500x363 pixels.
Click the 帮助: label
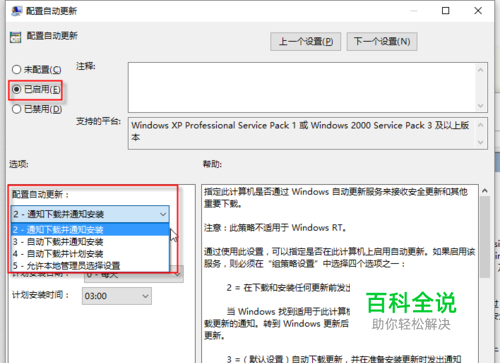[212, 164]
